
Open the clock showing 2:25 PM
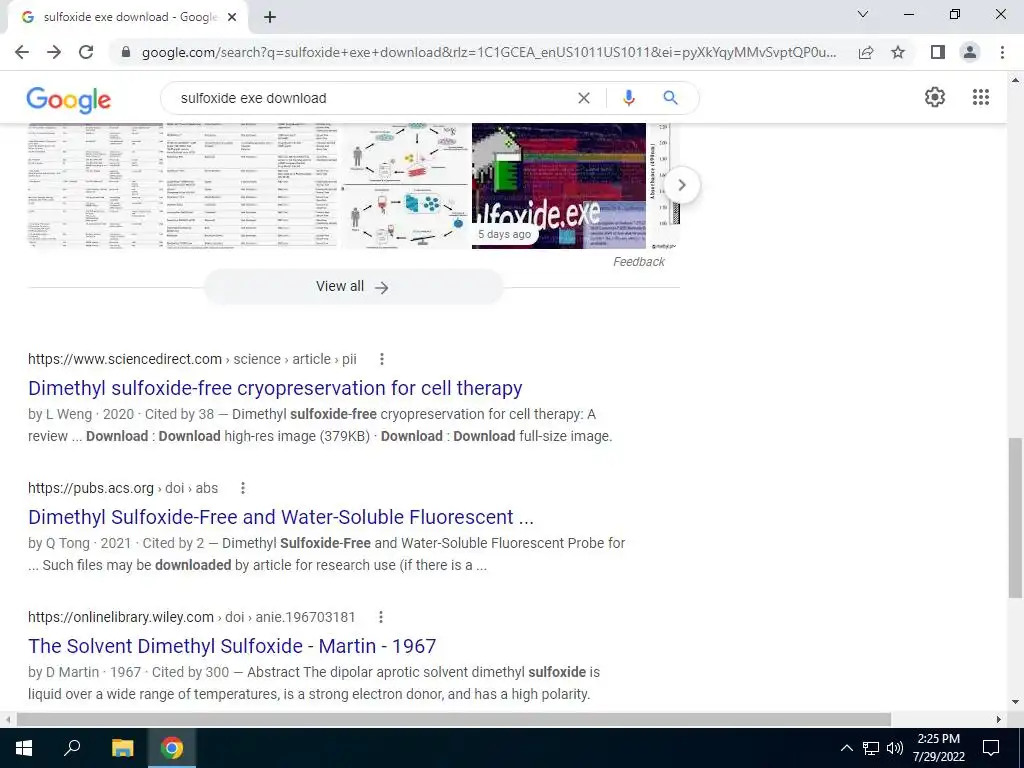[938, 748]
